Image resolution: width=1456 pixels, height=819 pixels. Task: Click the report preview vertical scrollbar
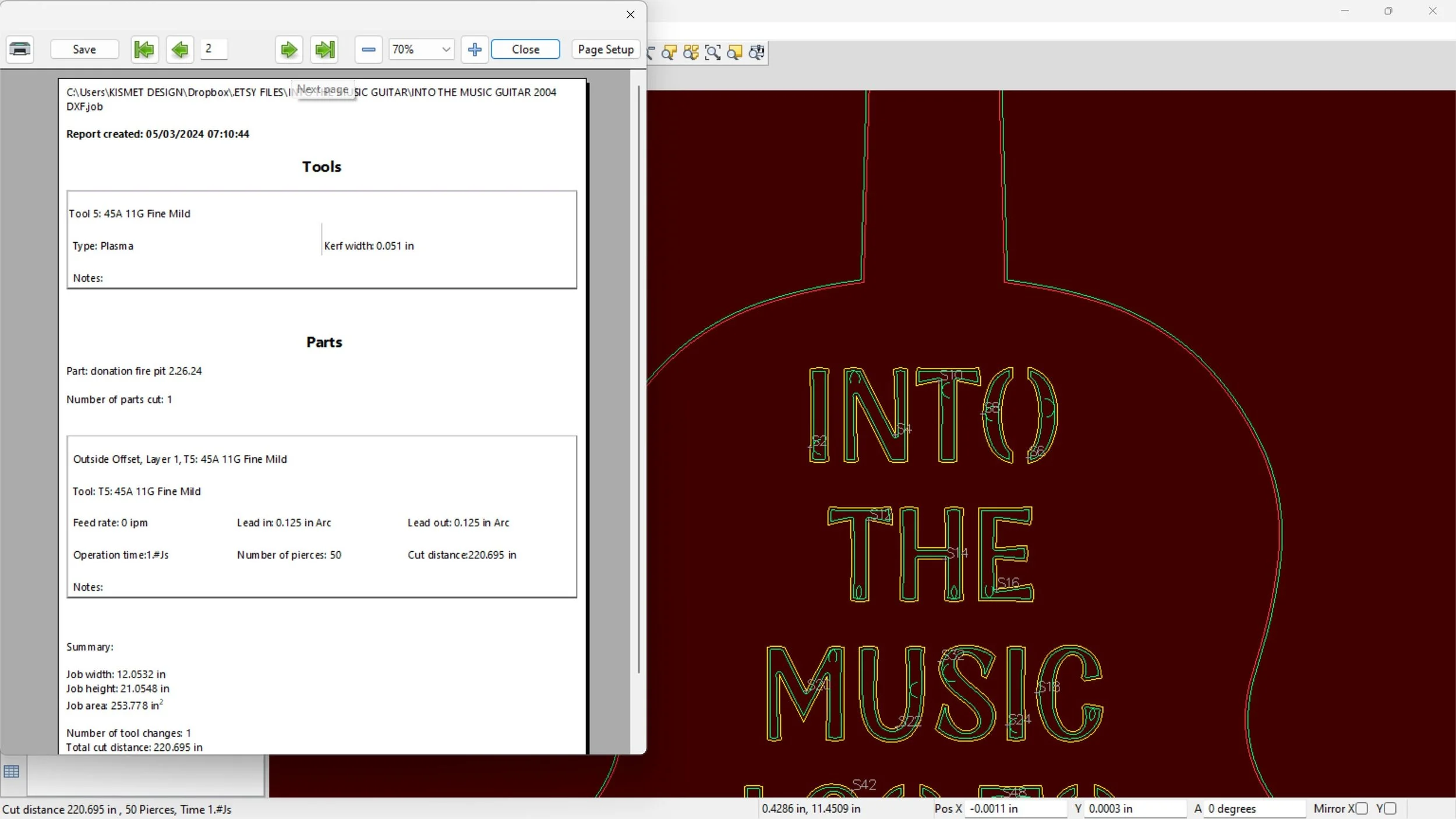639,378
